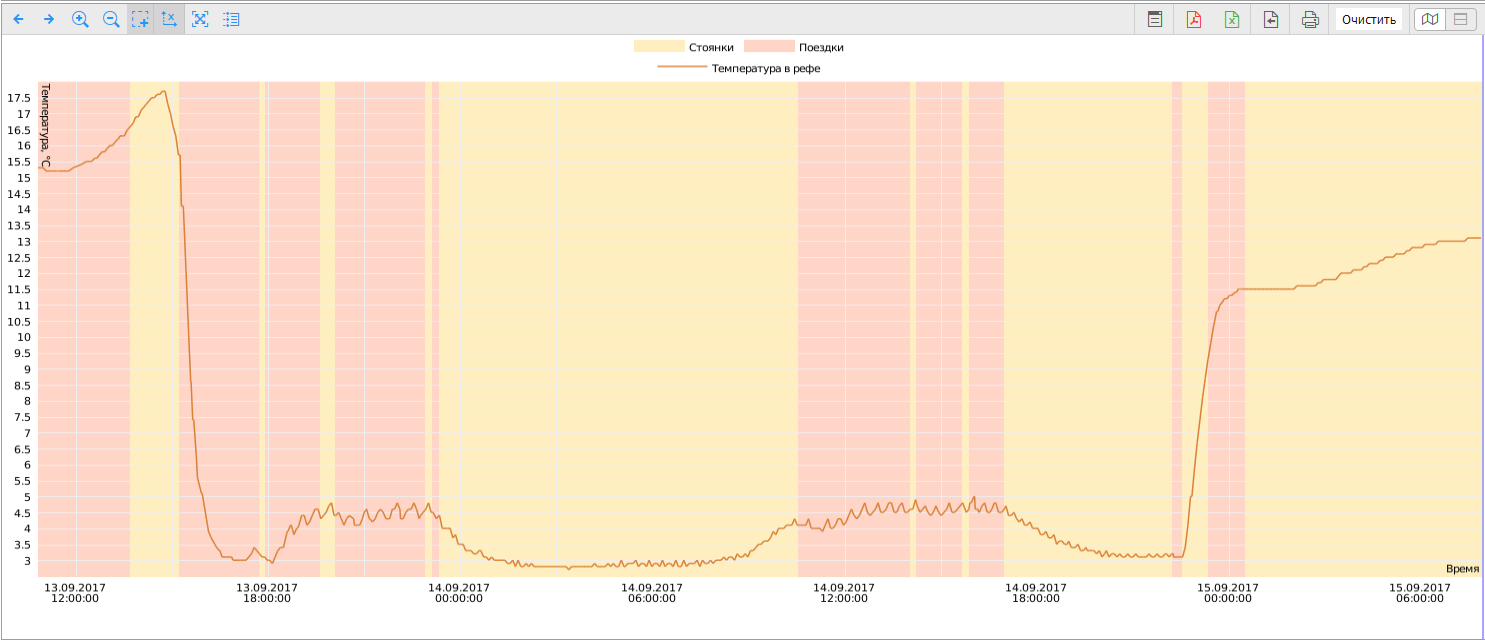Screen dimensions: 1485x640
Task: Zoom in on the chart
Action: pyautogui.click(x=81, y=19)
